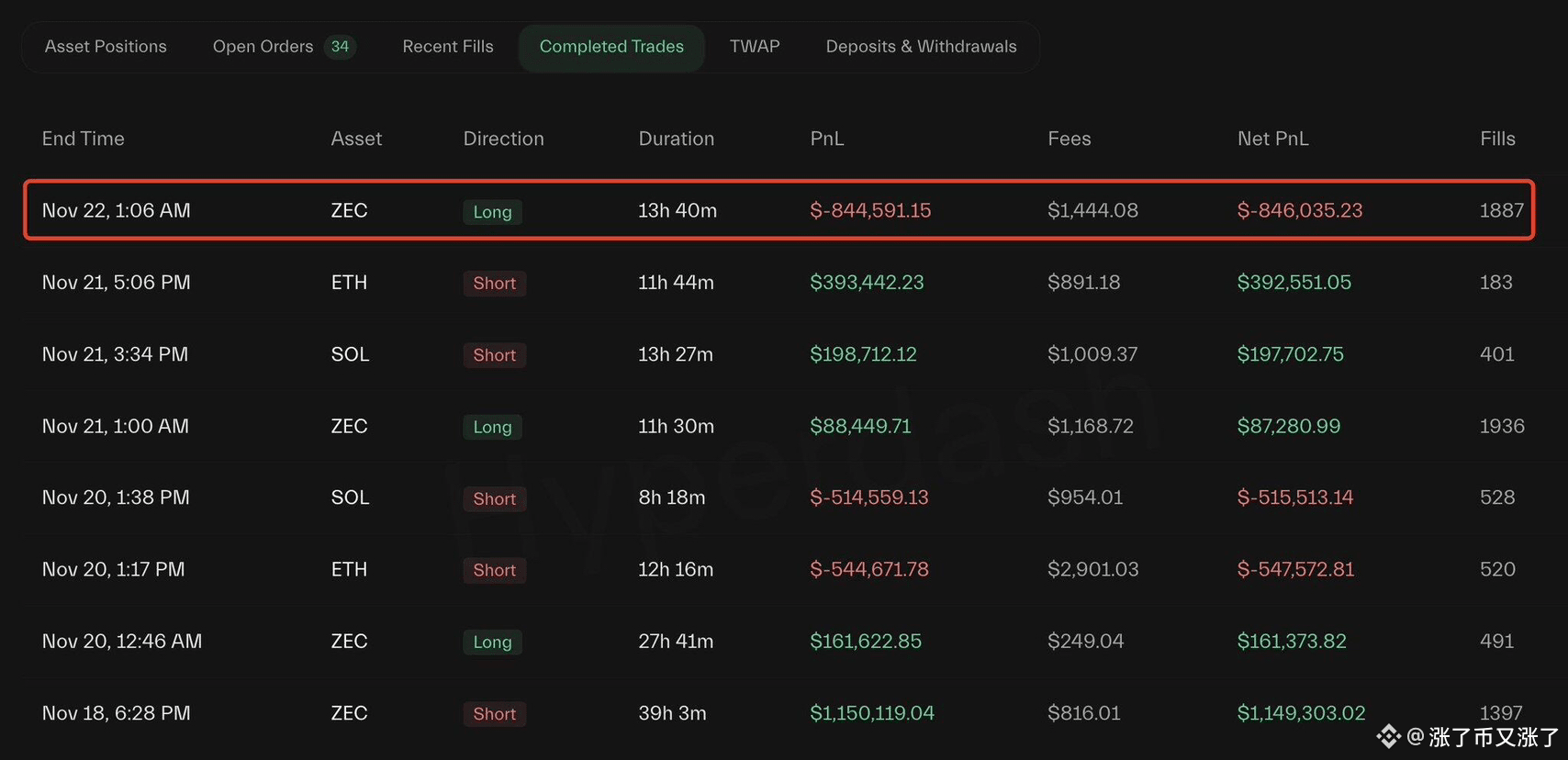The image size is (1568, 760).
Task: Open the Asset Positions tab
Action: (106, 47)
